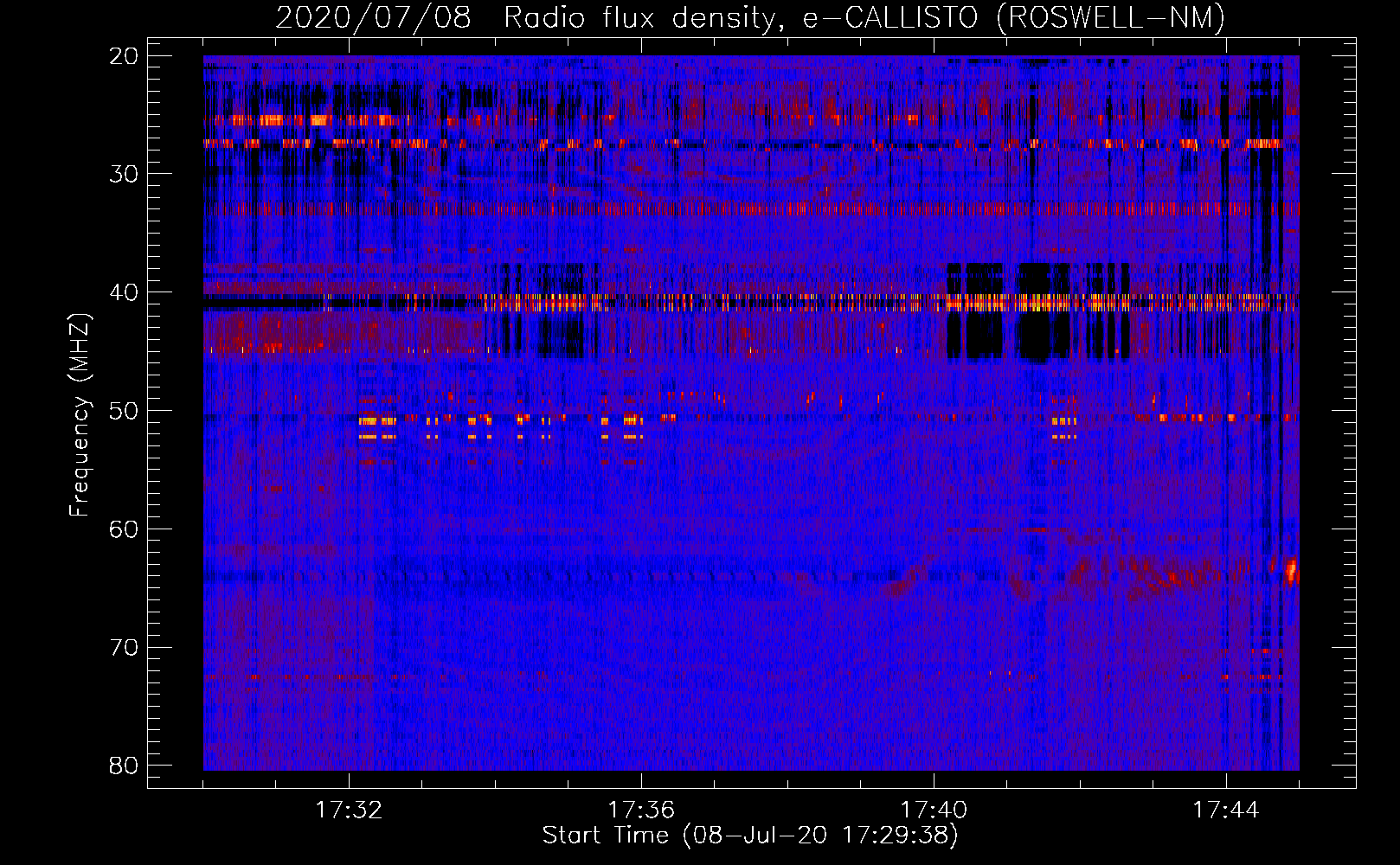Viewport: 1400px width, 865px height.
Task: Click the time tick label '17:40'
Action: (934, 811)
